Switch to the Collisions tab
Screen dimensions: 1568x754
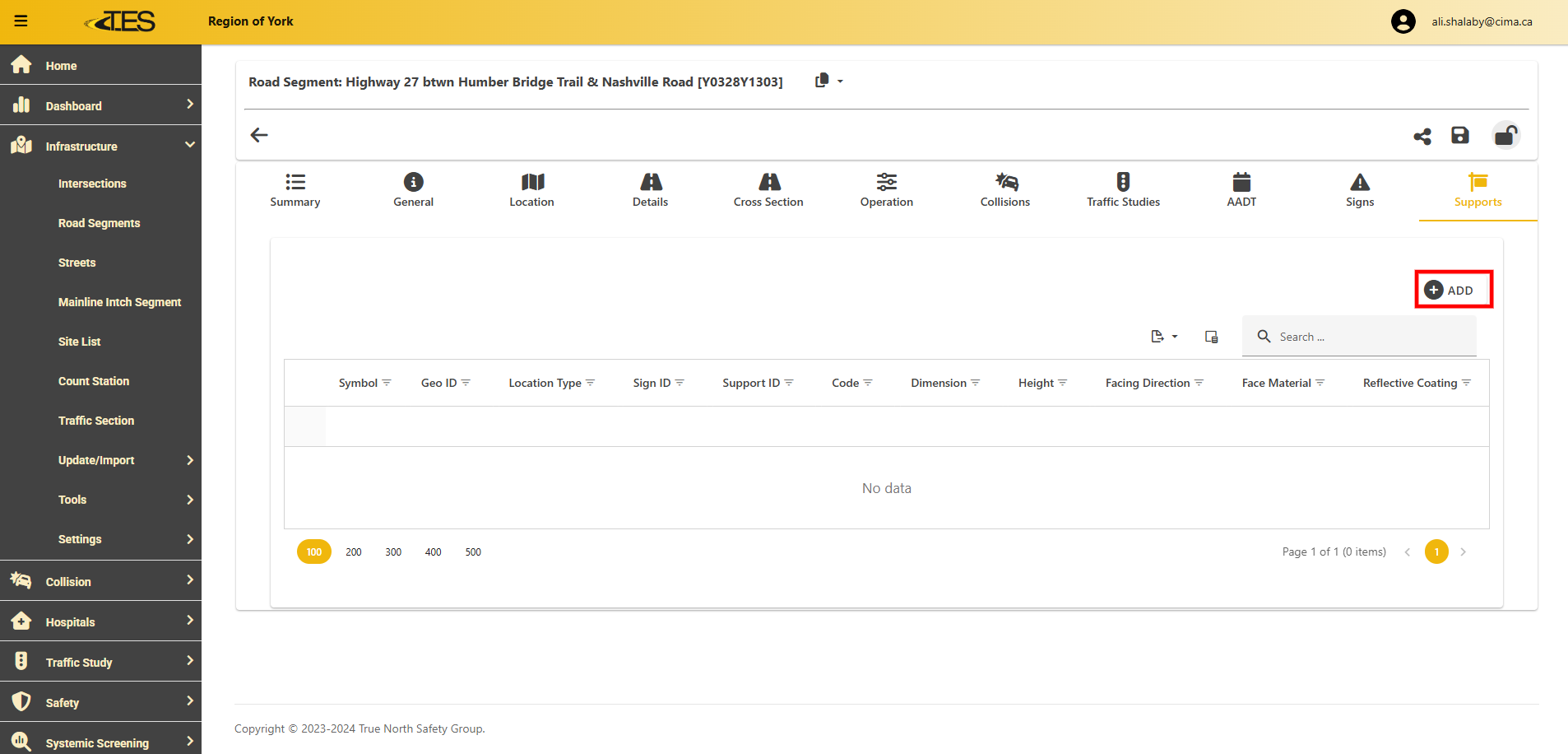(x=1004, y=190)
